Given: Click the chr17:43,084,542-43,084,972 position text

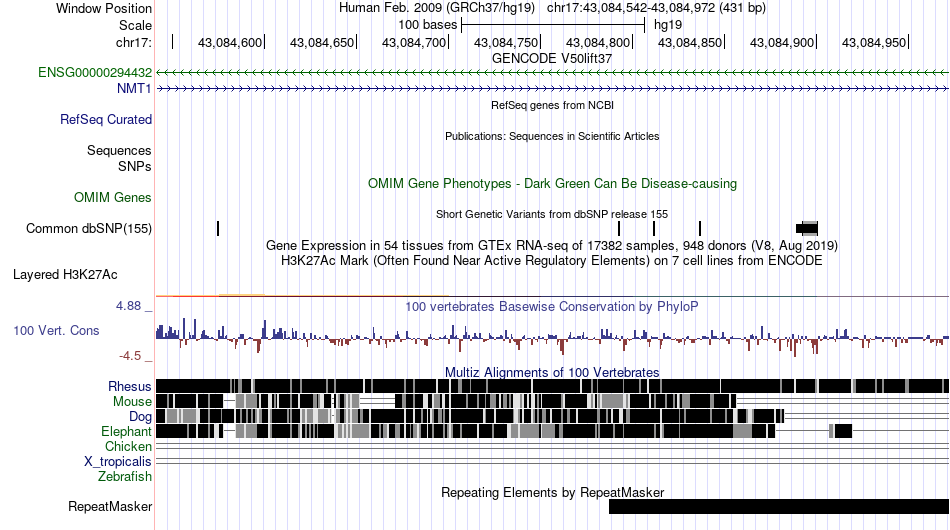Looking at the screenshot, I should coord(656,8).
